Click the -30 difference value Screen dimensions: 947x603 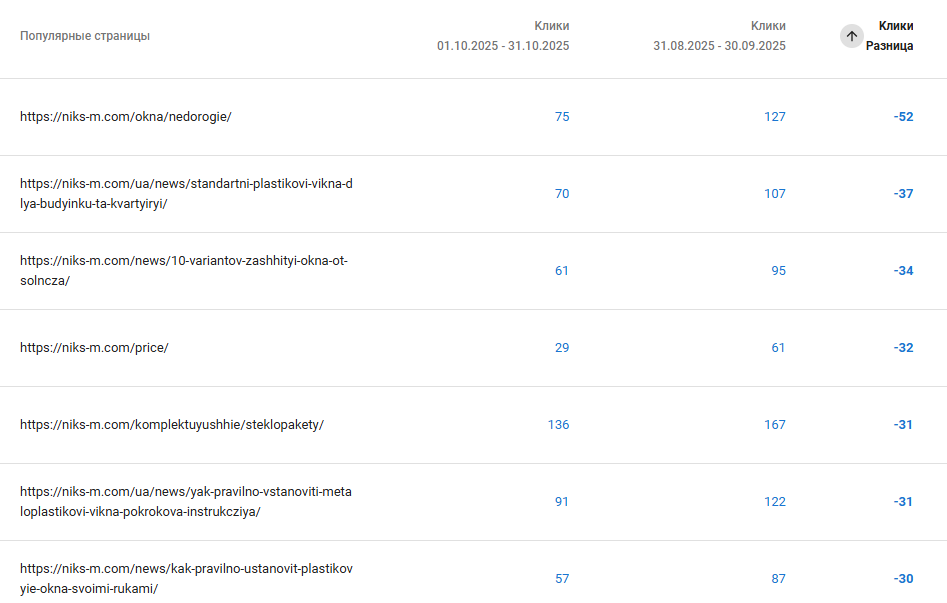903,579
